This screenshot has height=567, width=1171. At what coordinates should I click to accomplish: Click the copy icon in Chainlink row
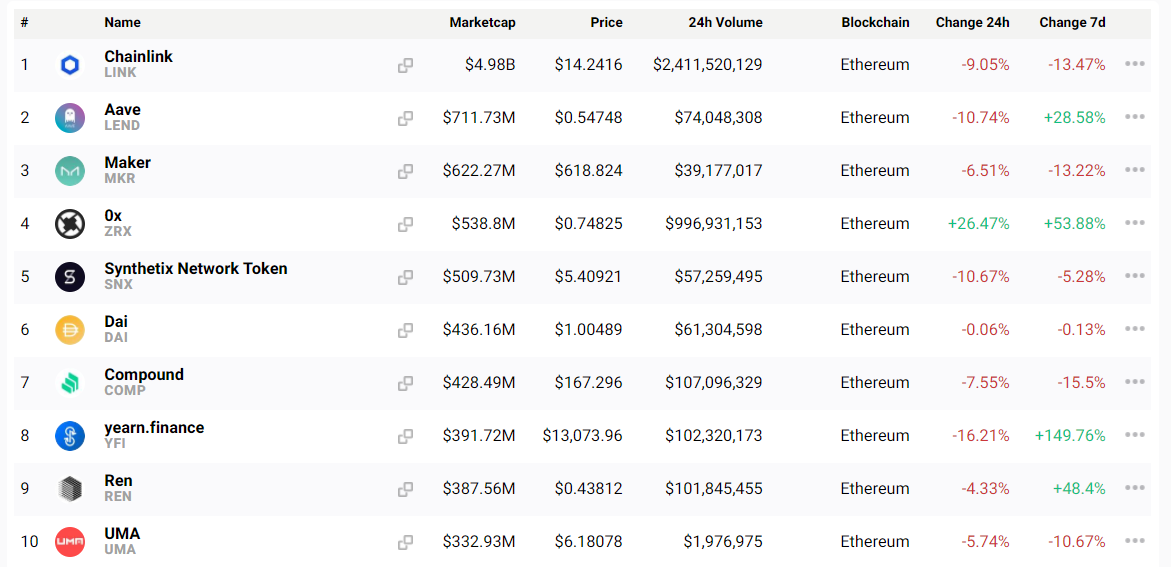click(405, 66)
